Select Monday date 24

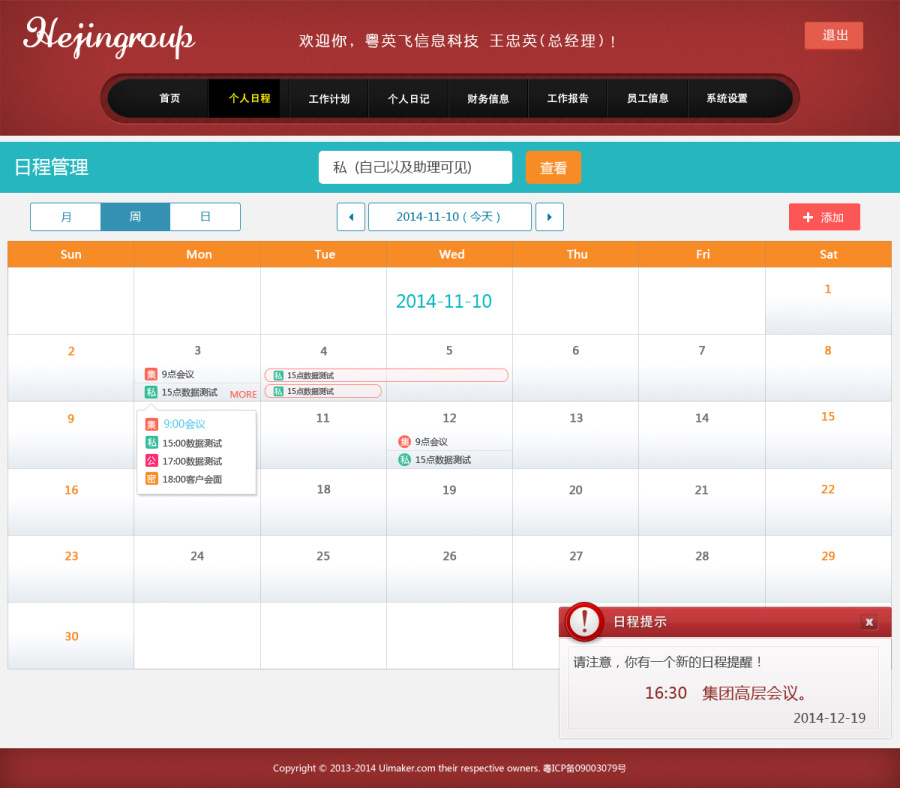point(197,556)
